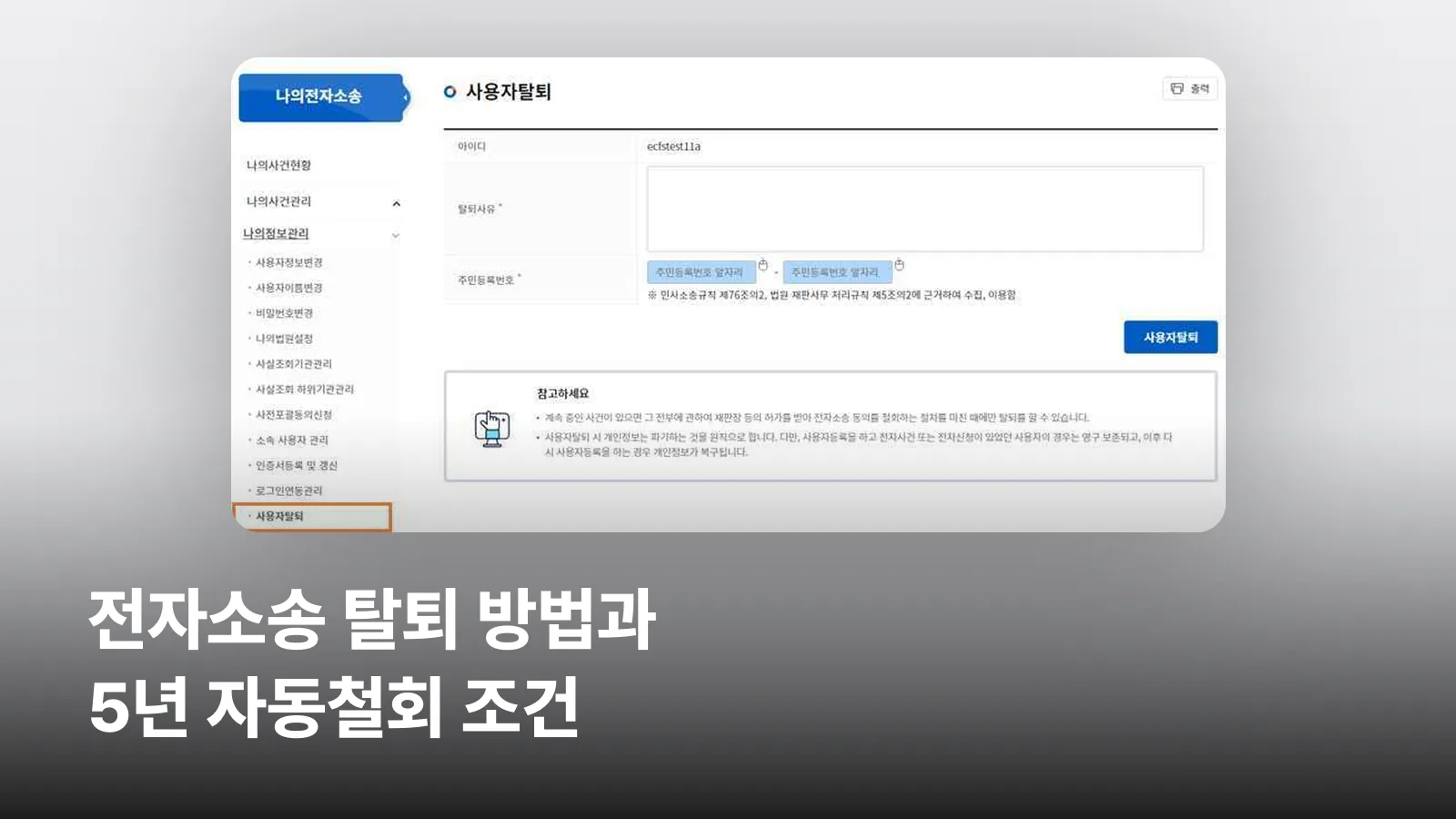Open the 나의사건관리 menu item
1456x819 pixels.
278,201
